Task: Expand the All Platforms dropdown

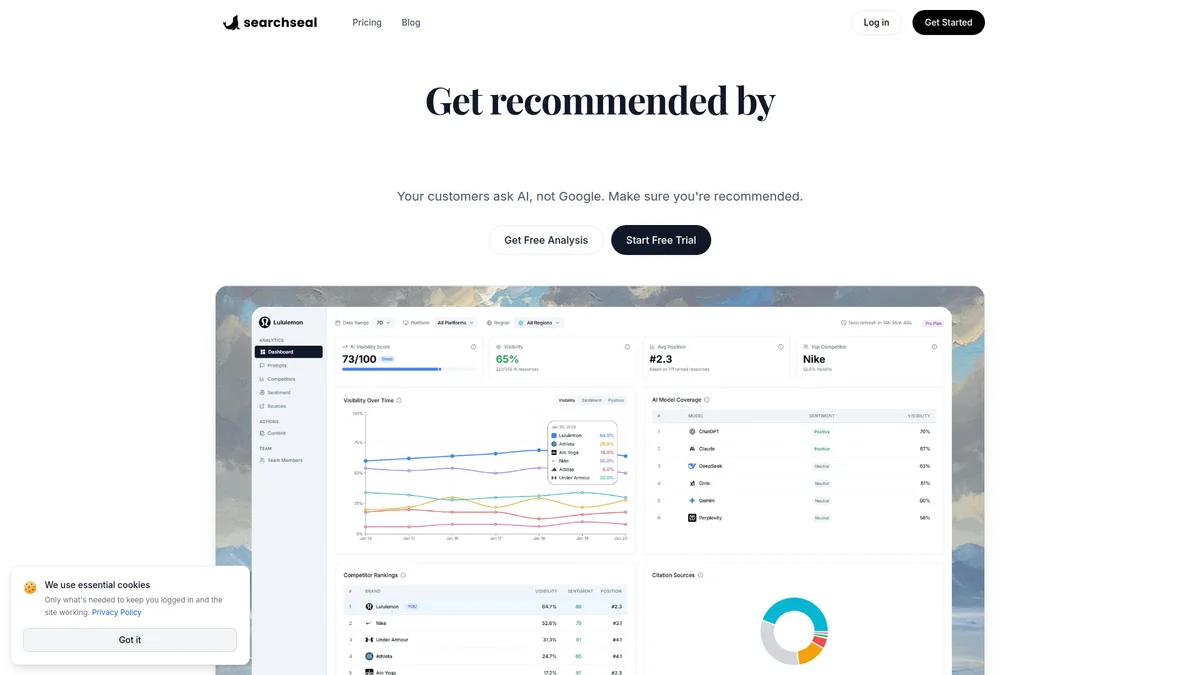Action: [456, 323]
